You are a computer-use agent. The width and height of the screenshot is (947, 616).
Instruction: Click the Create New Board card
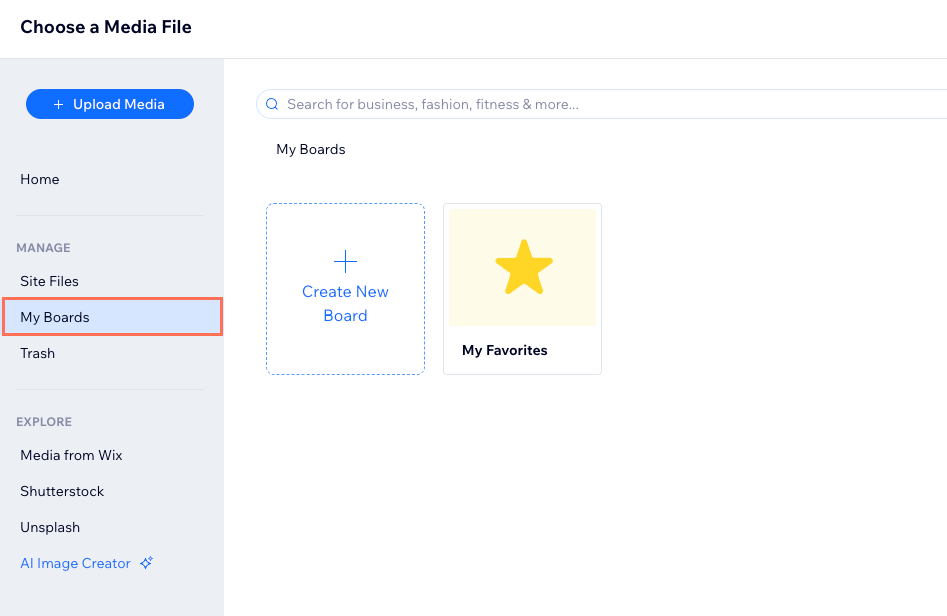pos(345,289)
